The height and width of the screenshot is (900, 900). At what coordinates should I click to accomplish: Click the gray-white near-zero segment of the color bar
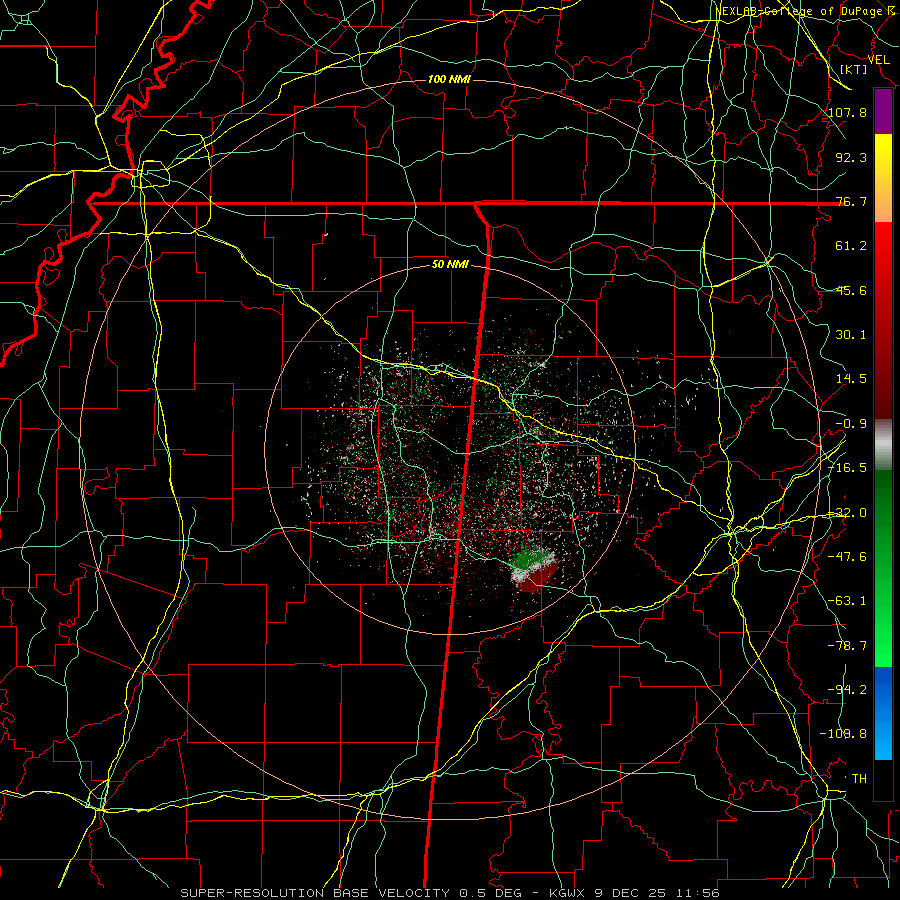[x=883, y=445]
